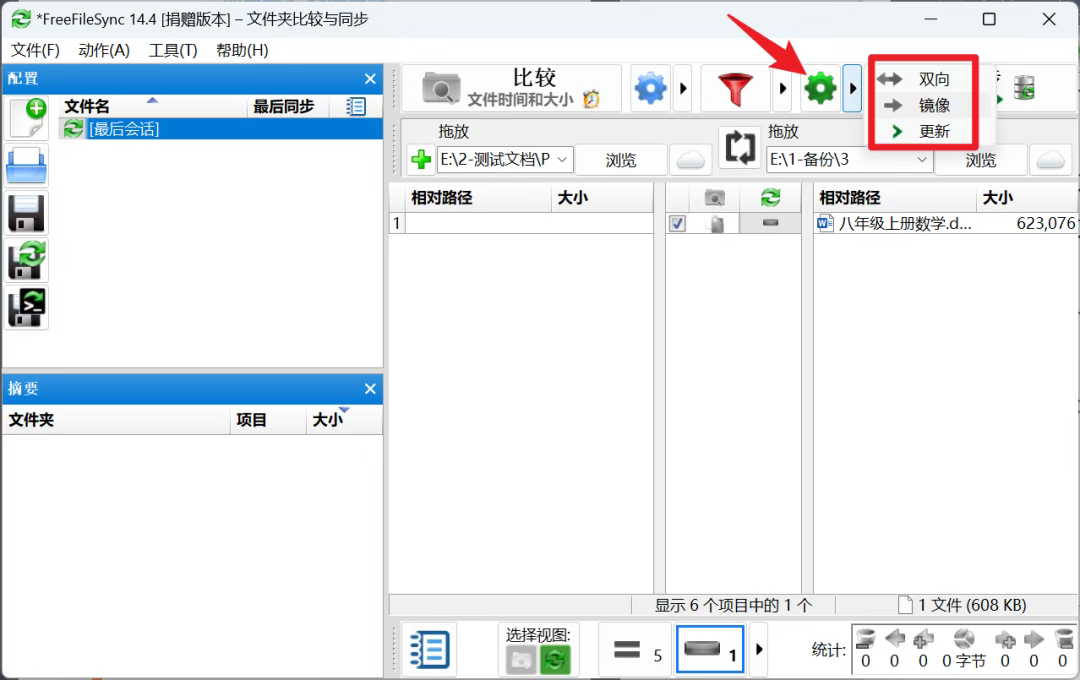Swap sides with the double-arrow swap icon
The height and width of the screenshot is (680, 1080).
[x=740, y=147]
